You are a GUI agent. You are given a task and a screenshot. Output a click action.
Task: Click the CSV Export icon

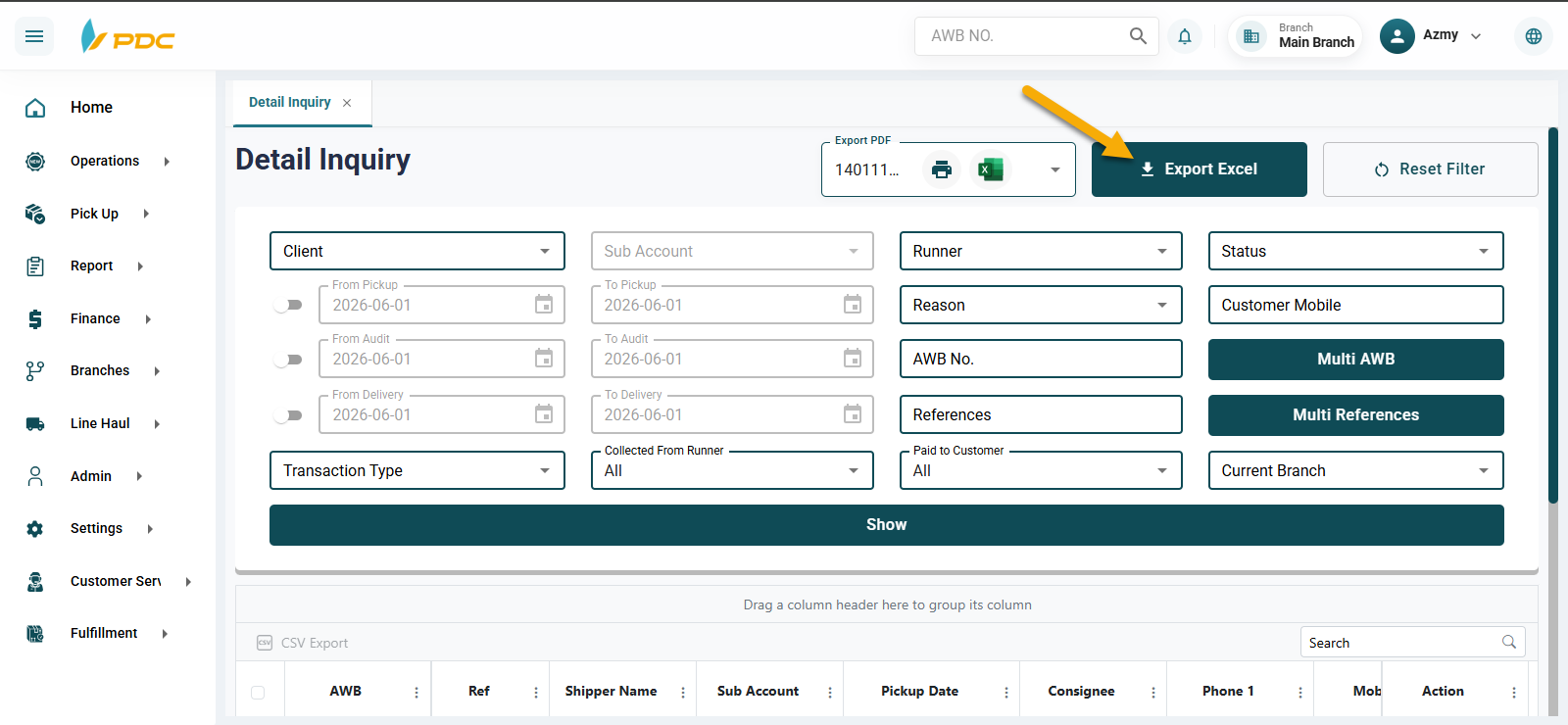click(265, 643)
